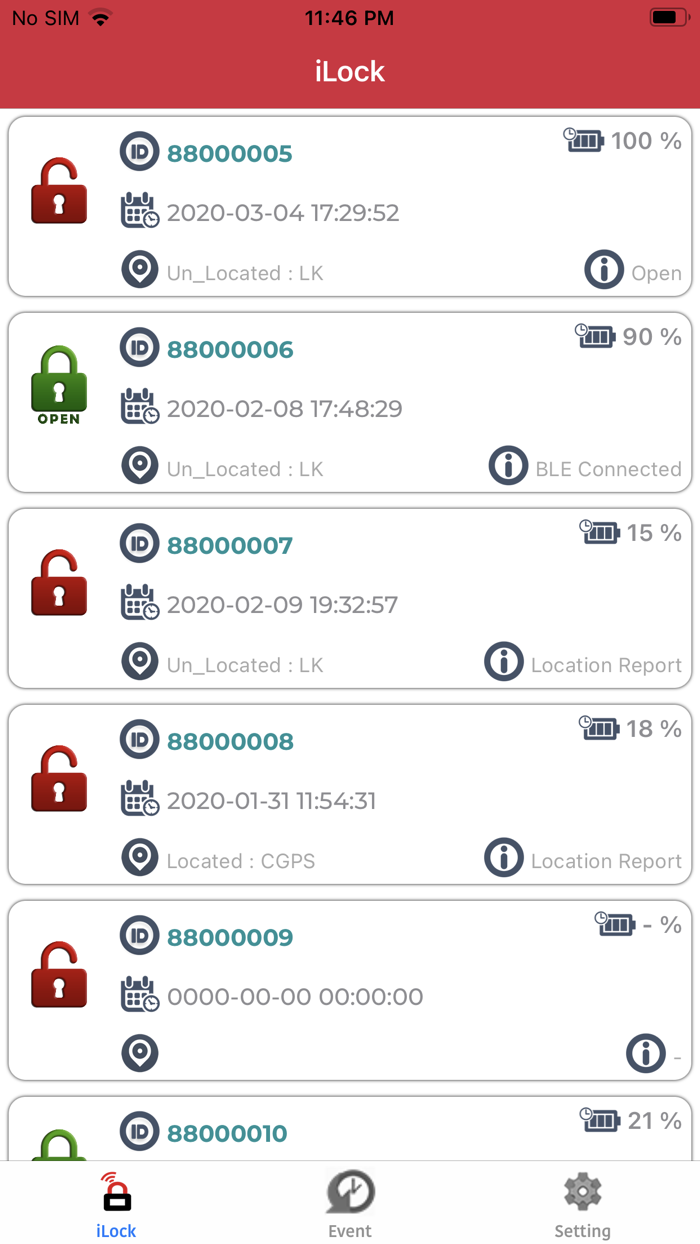This screenshot has width=700, height=1244.
Task: Tap the location pin icon showing Located : CGPS
Action: [139, 857]
